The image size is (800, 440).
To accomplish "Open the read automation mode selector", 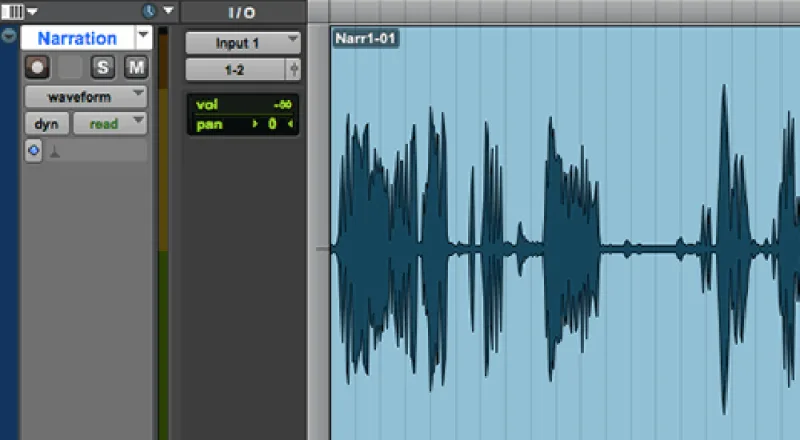I will click(x=110, y=124).
